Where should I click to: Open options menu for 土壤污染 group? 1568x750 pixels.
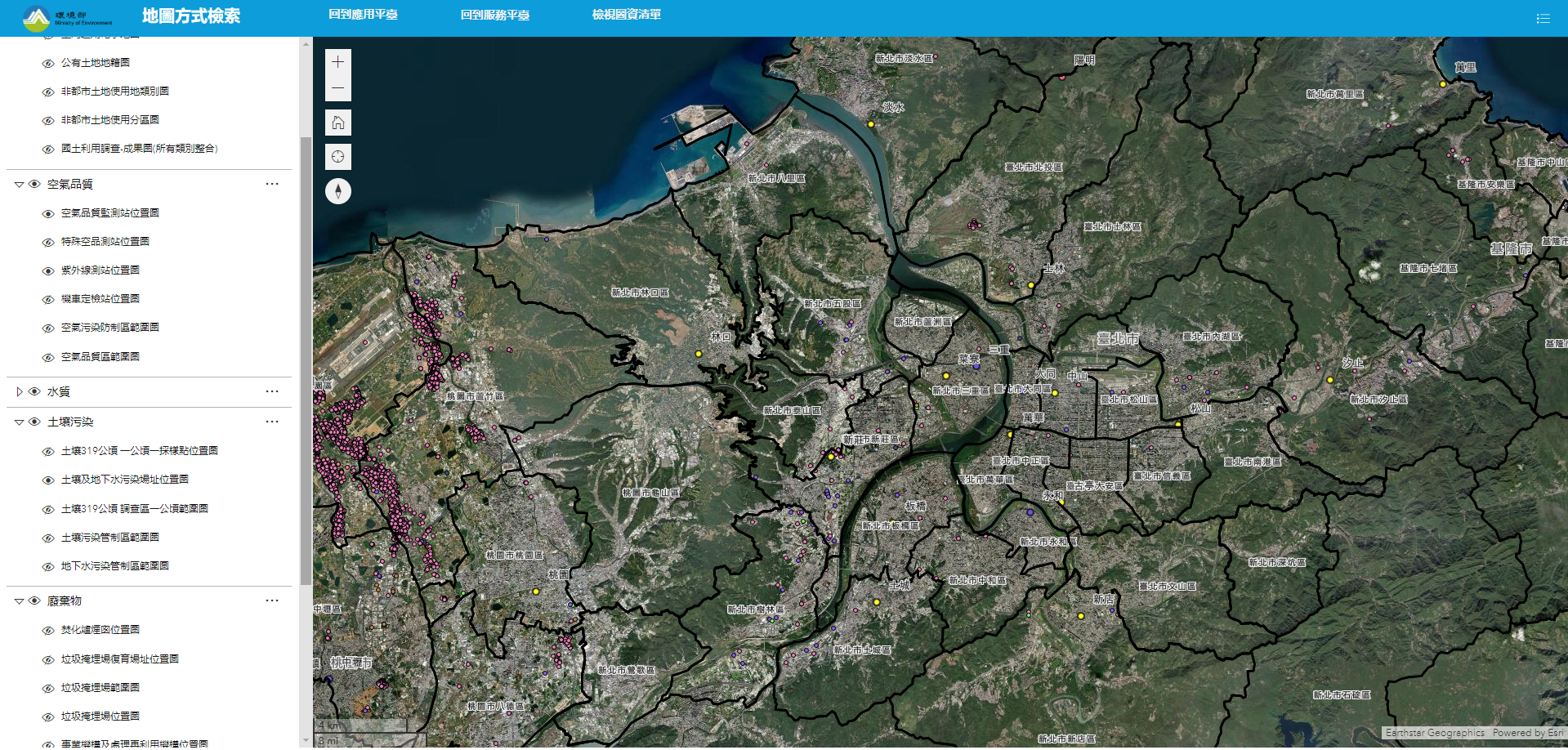pyautogui.click(x=272, y=422)
